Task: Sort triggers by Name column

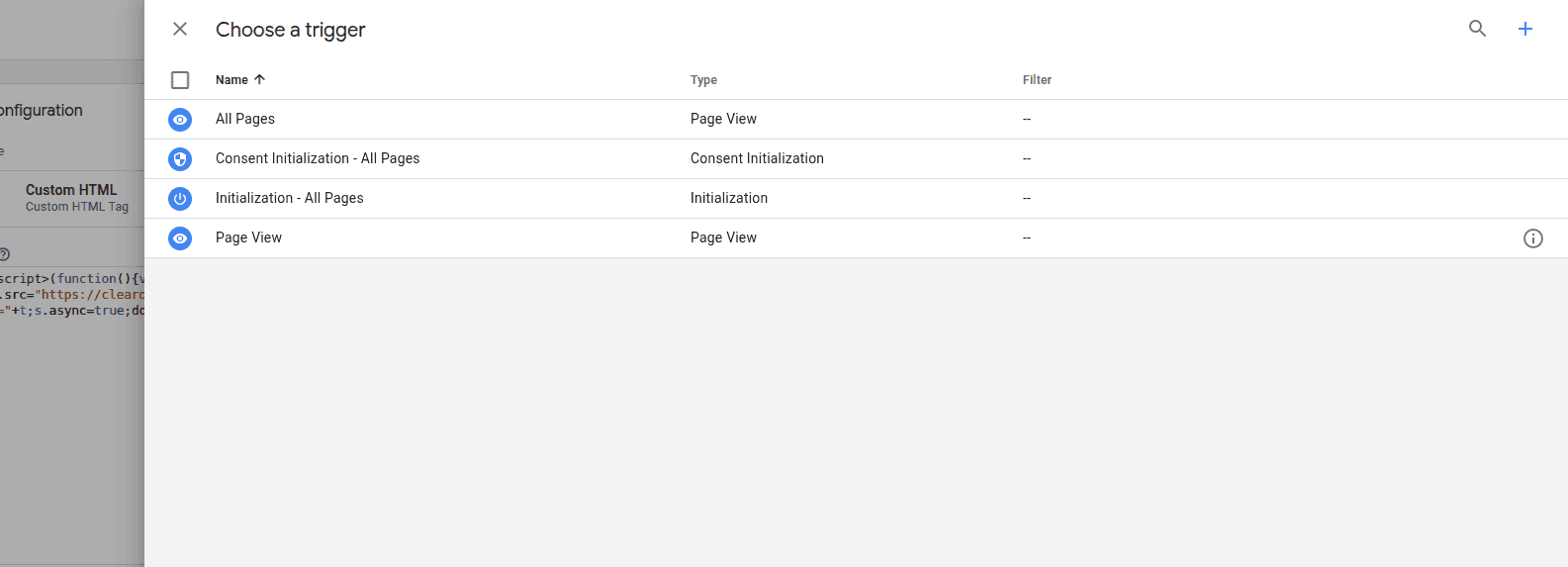Action: [x=231, y=80]
